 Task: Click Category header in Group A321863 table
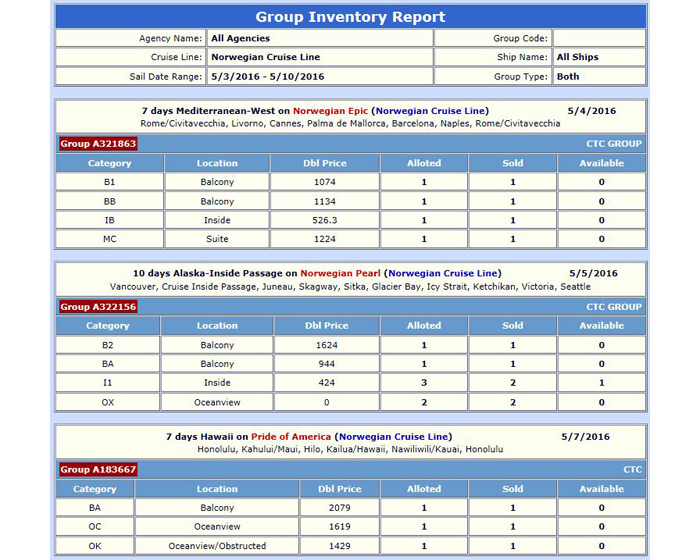[x=109, y=163]
